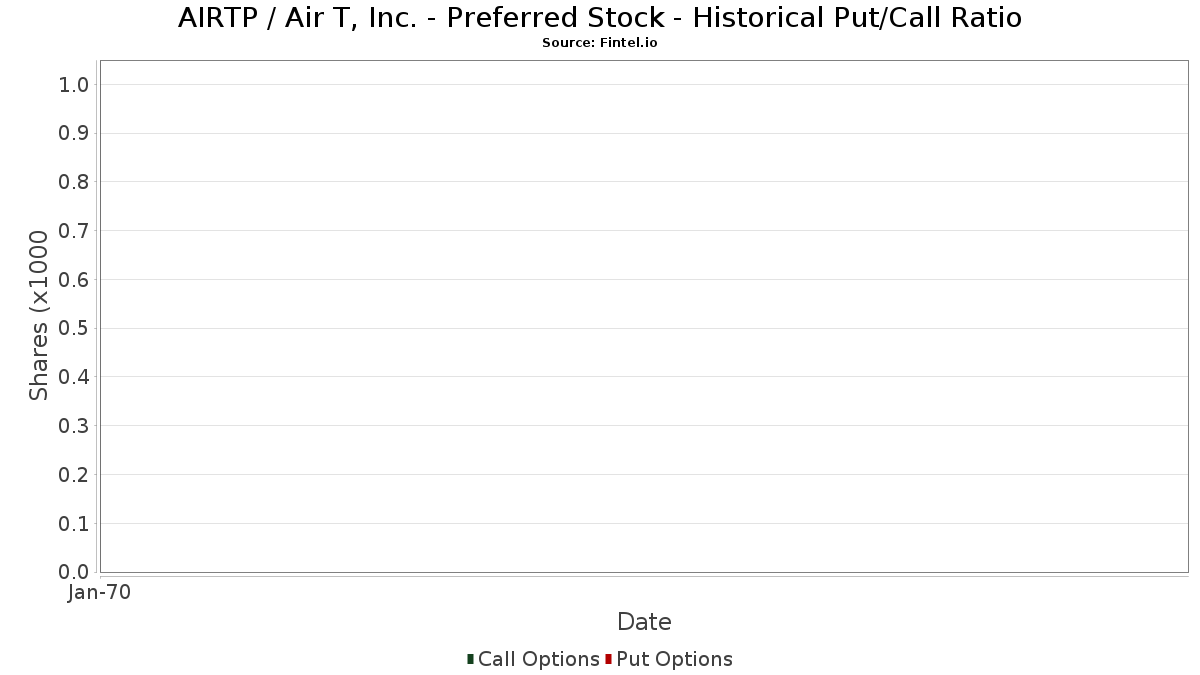Click the 1.0 y-axis tick label
The image size is (1200, 675).
[74, 85]
